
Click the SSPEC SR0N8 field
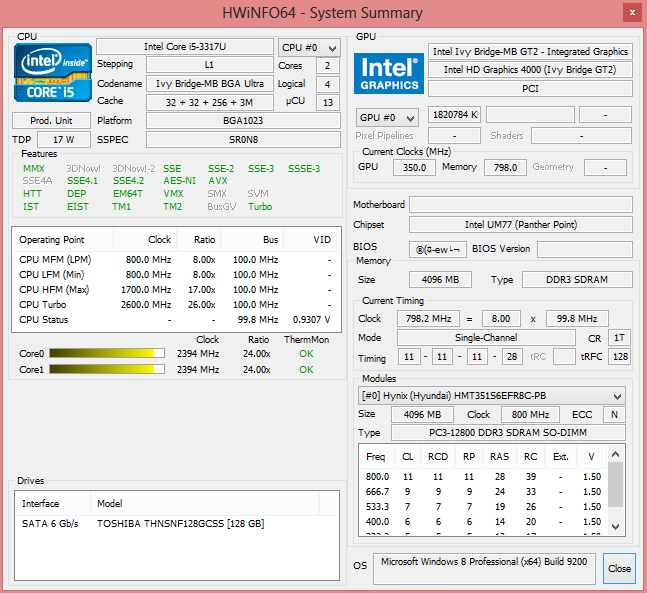point(243,139)
